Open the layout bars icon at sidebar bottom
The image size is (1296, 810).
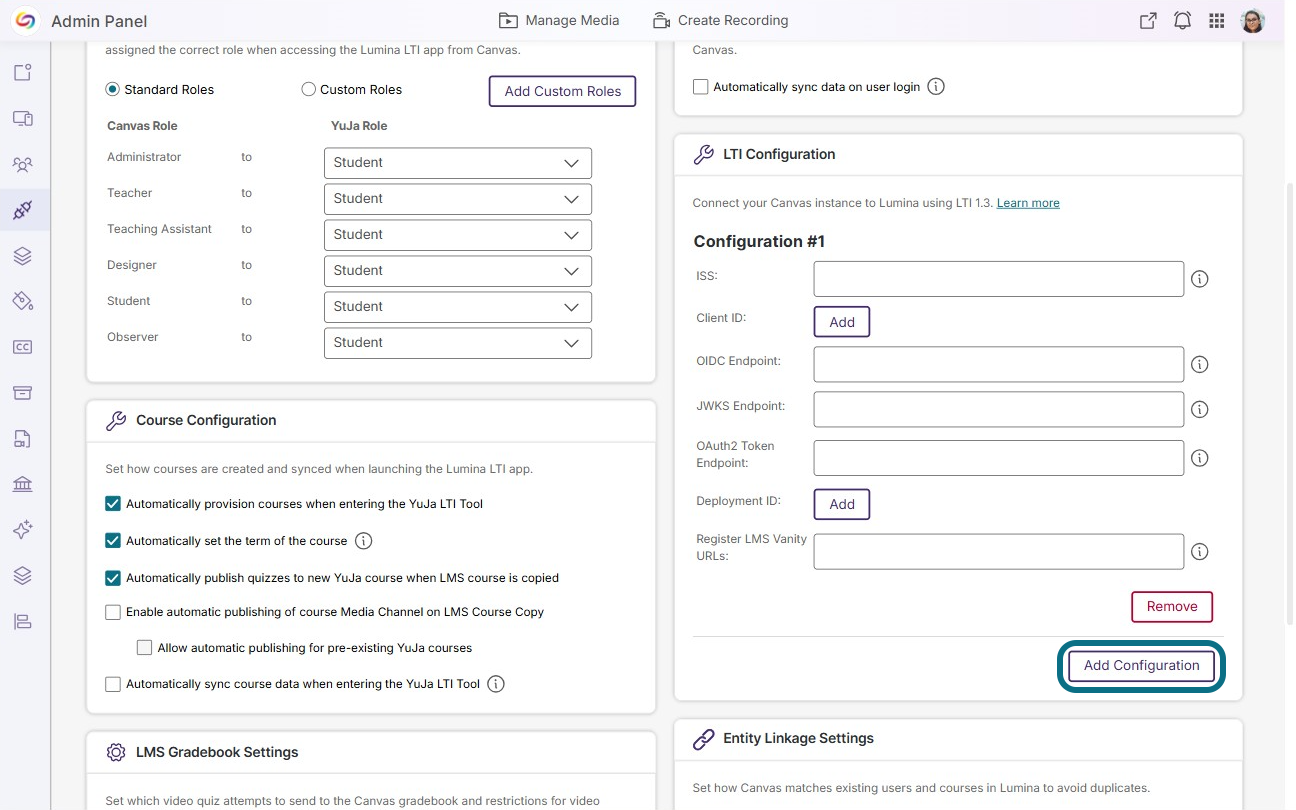(23, 622)
